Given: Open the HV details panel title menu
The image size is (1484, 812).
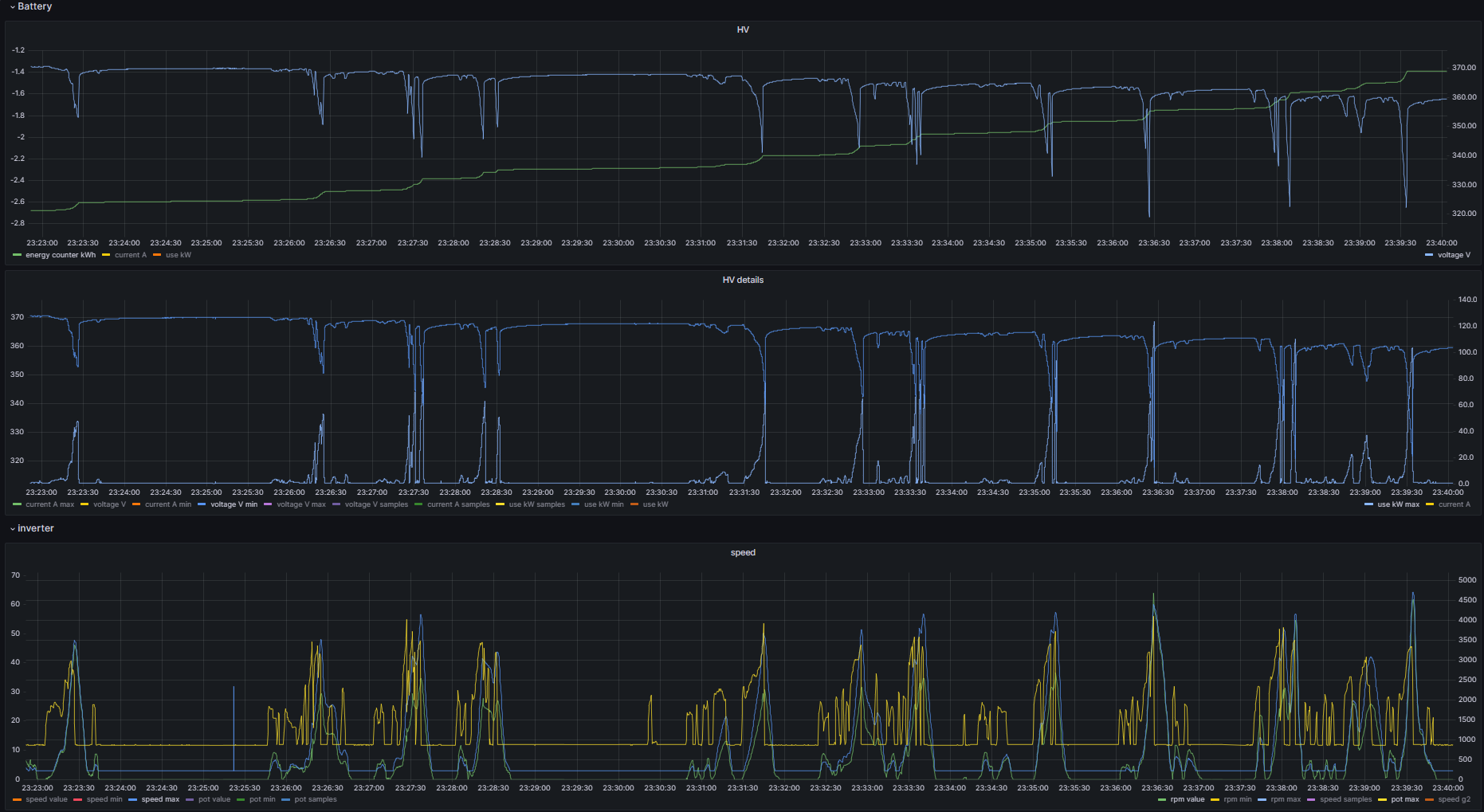Looking at the screenshot, I should coord(742,280).
